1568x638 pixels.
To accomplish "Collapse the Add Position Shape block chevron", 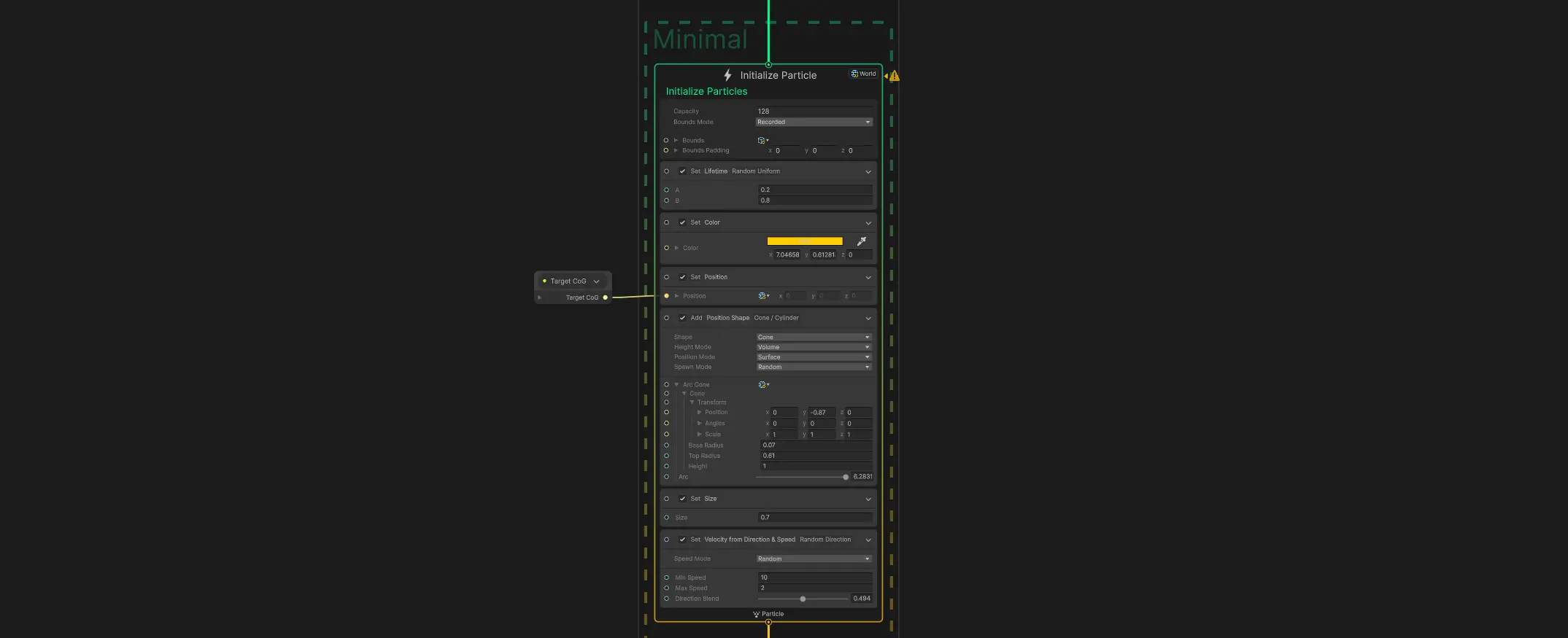I will [868, 319].
